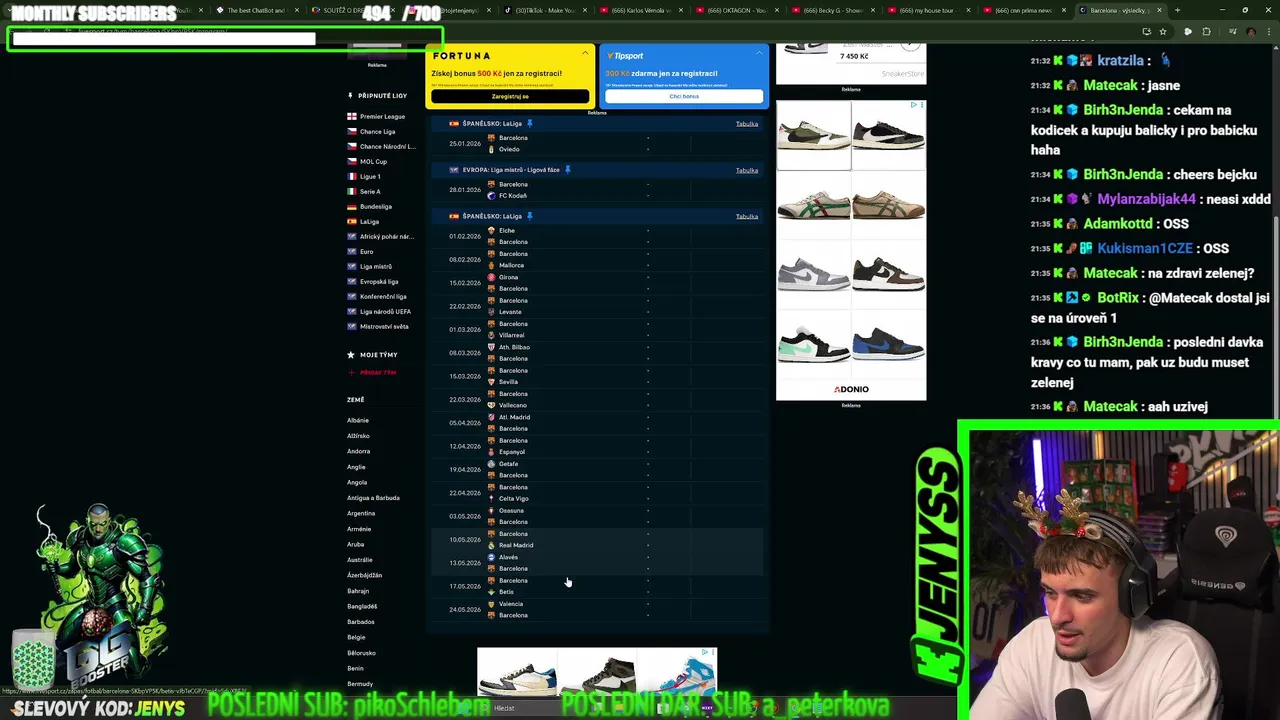Select Argentina in the countries list
1280x720 pixels.
[361, 513]
